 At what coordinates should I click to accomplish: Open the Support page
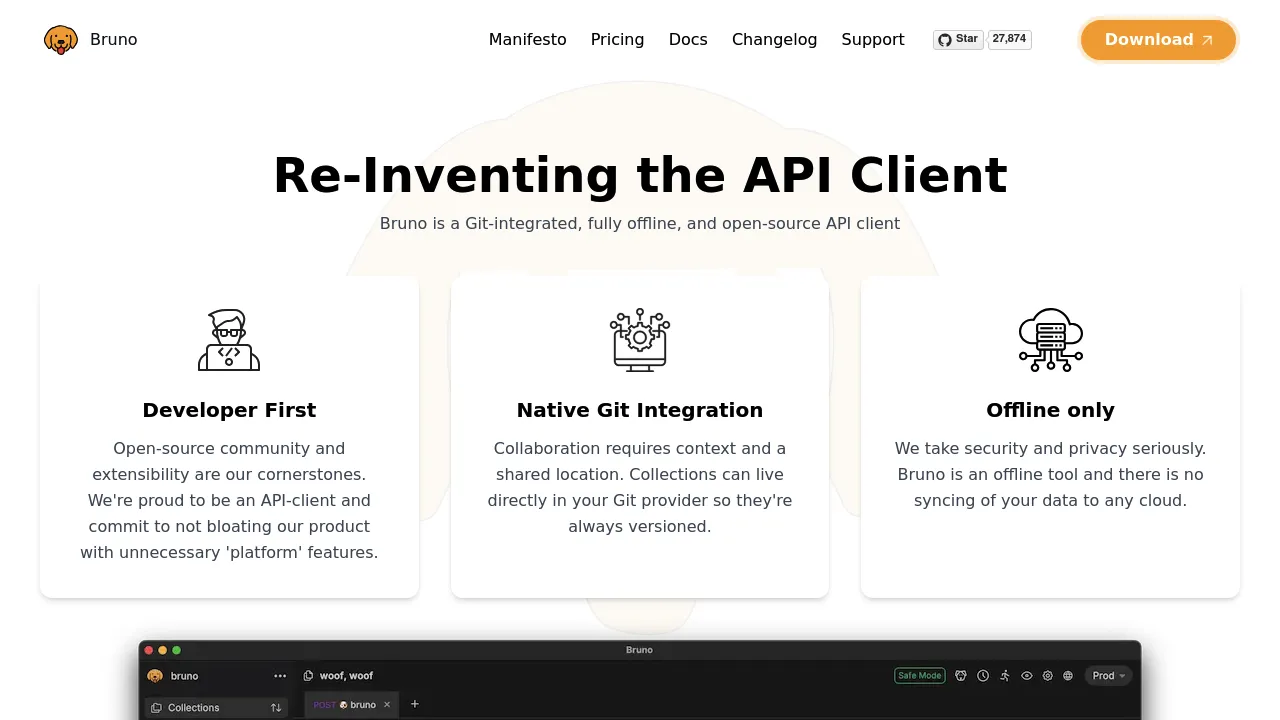873,40
